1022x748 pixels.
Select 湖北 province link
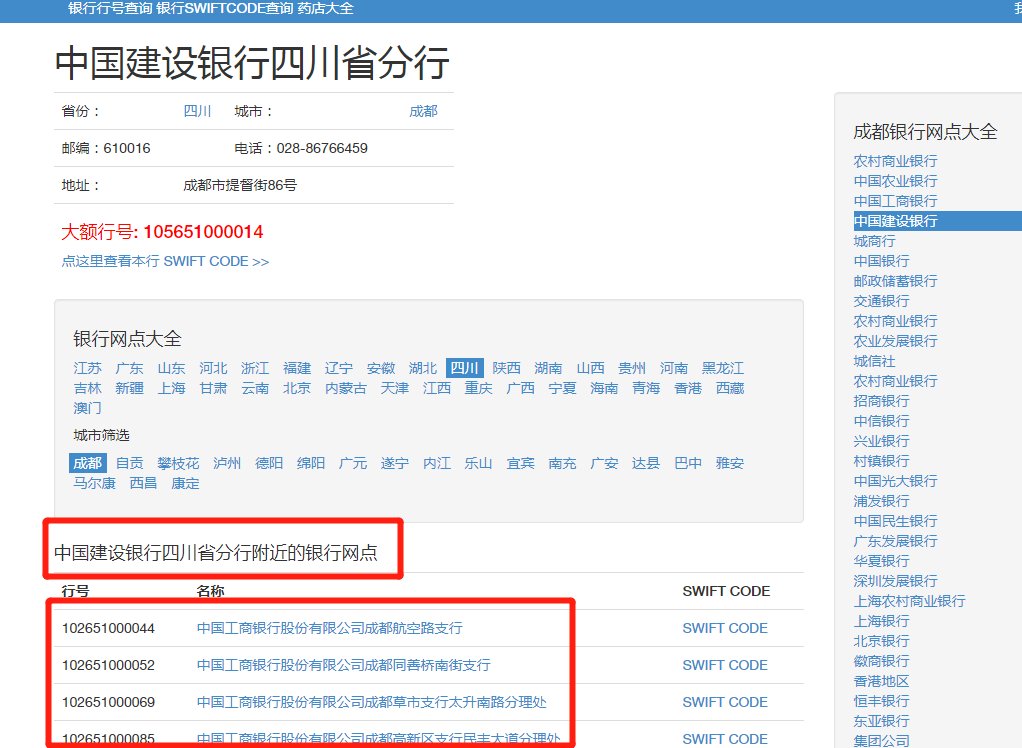pos(422,368)
